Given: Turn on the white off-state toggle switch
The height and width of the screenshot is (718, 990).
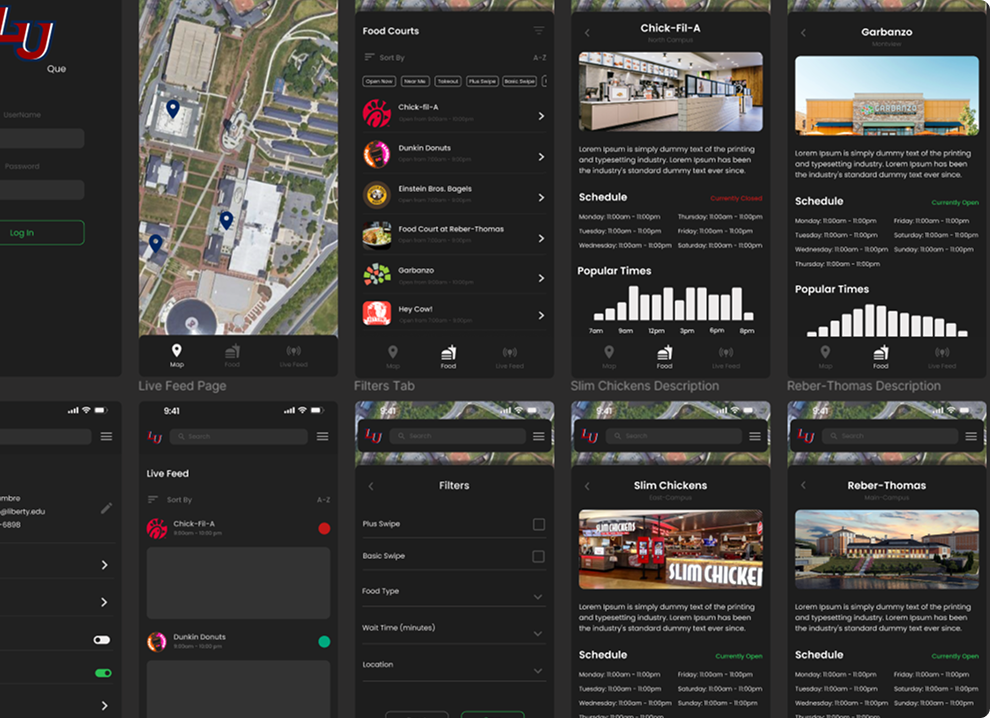Looking at the screenshot, I should tap(102, 640).
